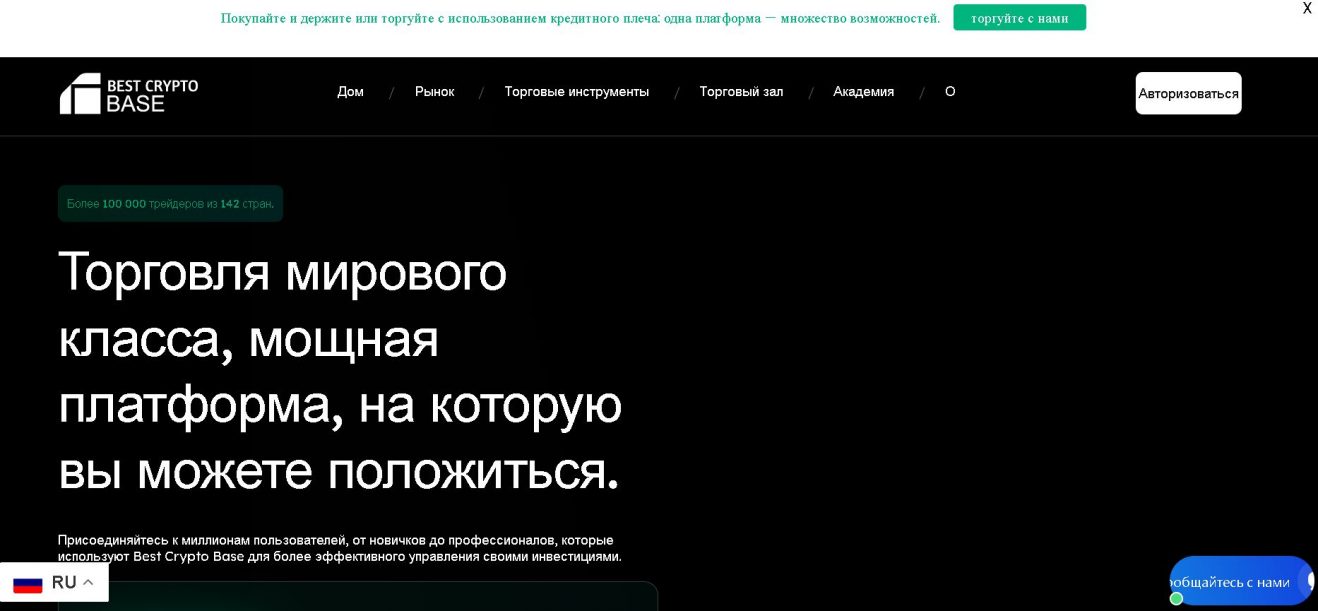The height and width of the screenshot is (611, 1318).
Task: Close the top promo banner with X
Action: click(1306, 9)
